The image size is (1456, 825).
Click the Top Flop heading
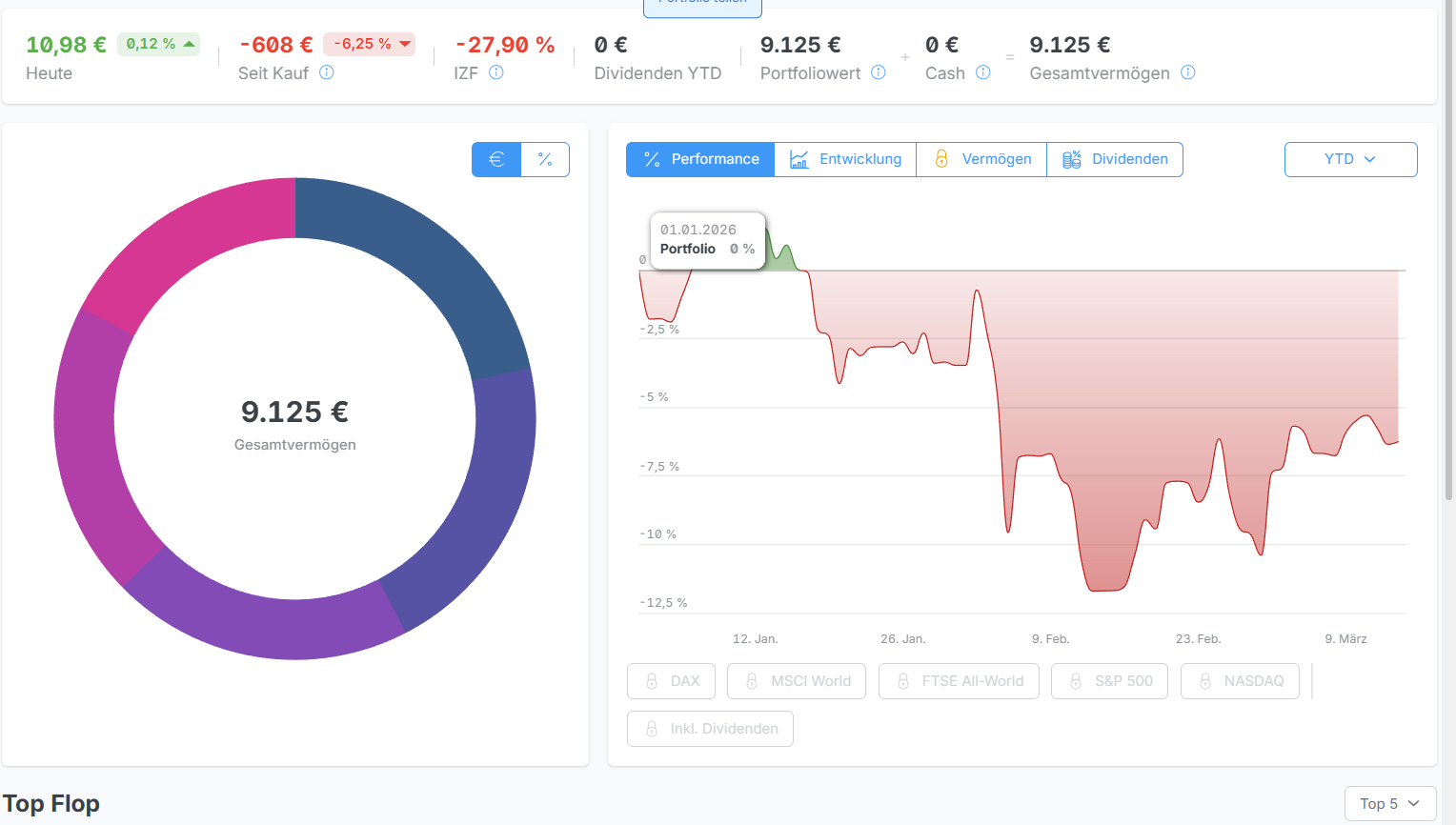pyautogui.click(x=51, y=804)
